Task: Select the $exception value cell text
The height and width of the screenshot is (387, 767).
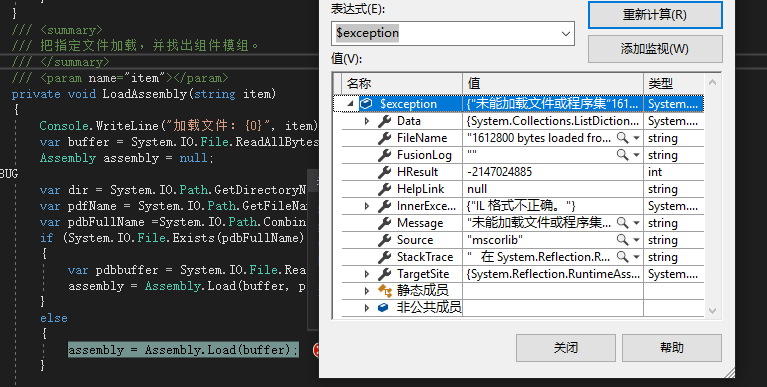Action: click(552, 104)
